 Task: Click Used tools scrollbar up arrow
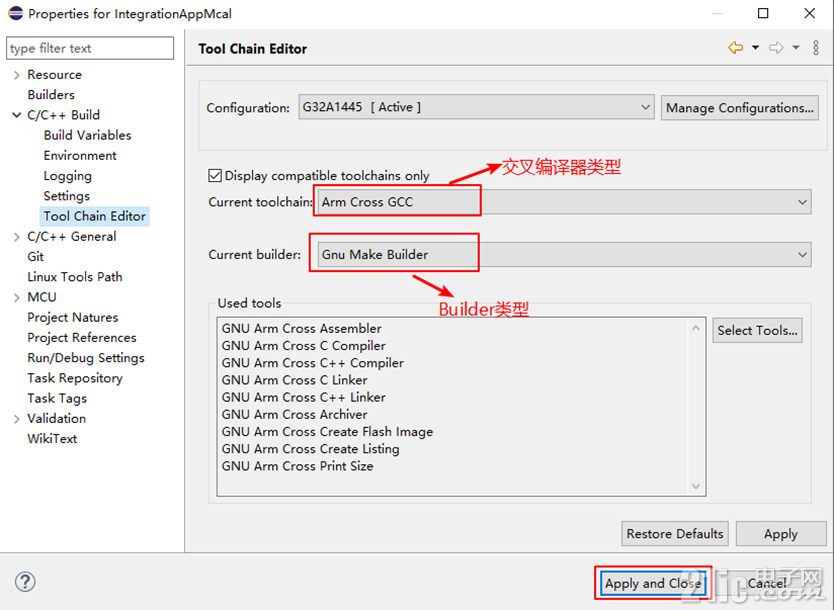click(696, 328)
